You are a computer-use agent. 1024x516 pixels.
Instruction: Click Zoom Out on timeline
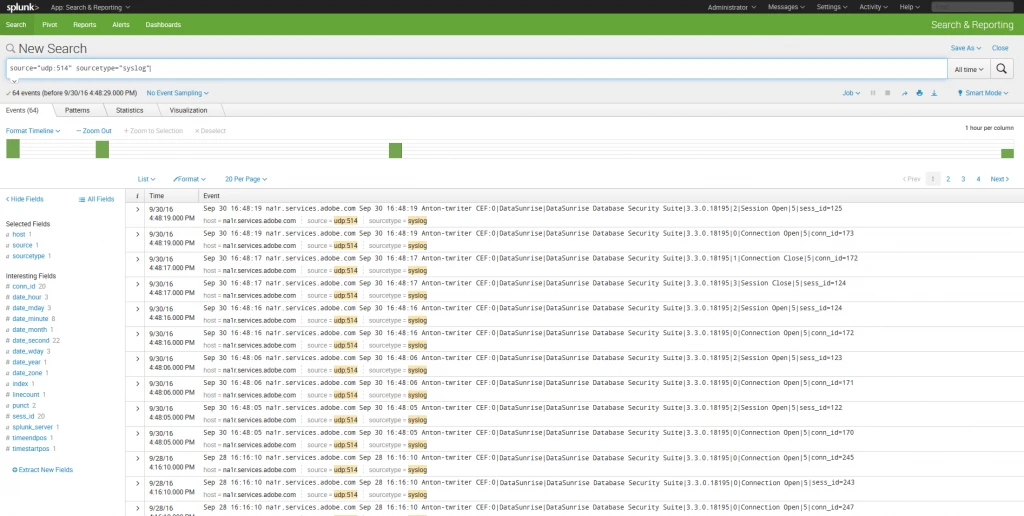[x=94, y=131]
